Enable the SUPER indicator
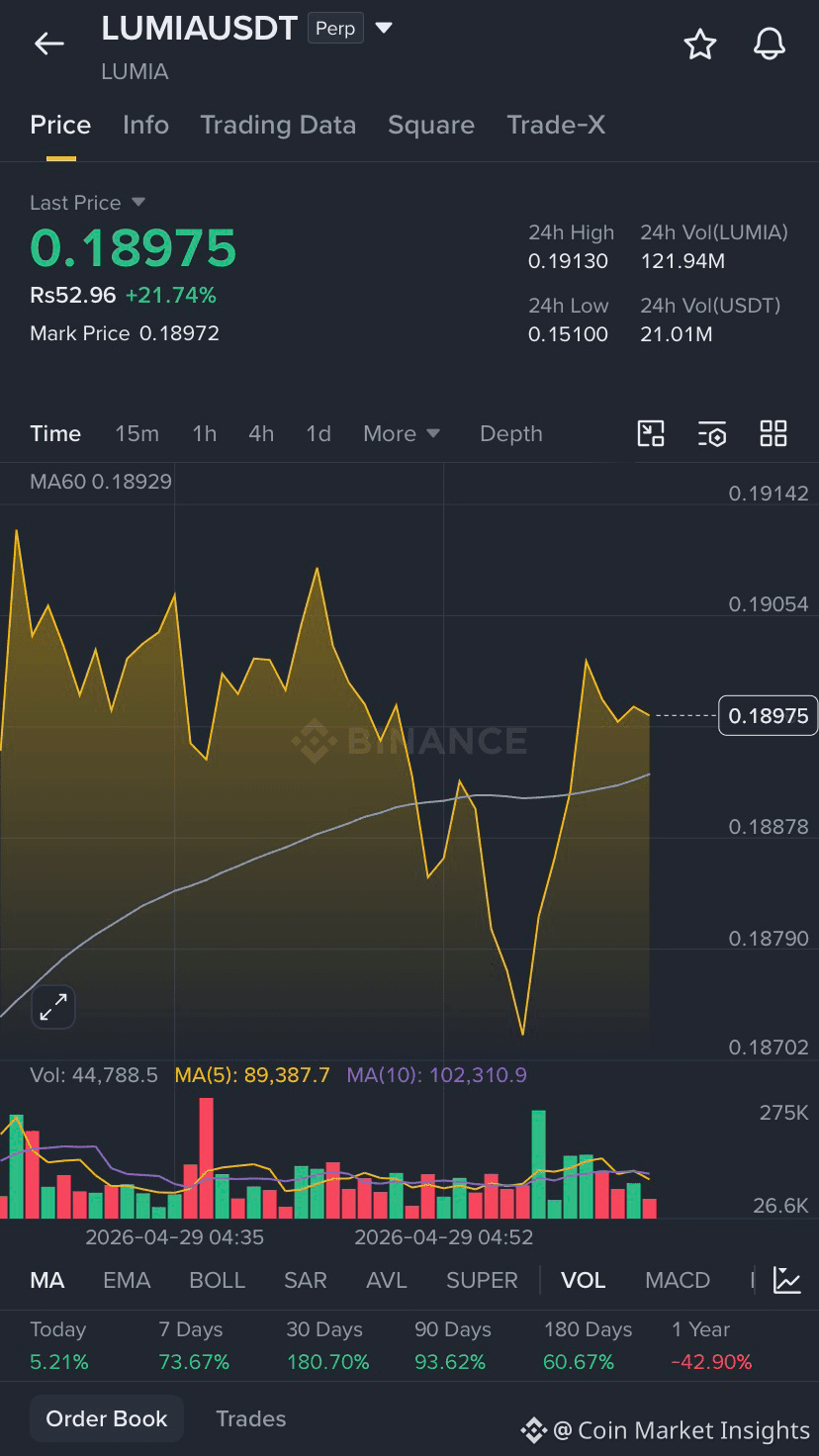The width and height of the screenshot is (819, 1456). (x=482, y=1280)
